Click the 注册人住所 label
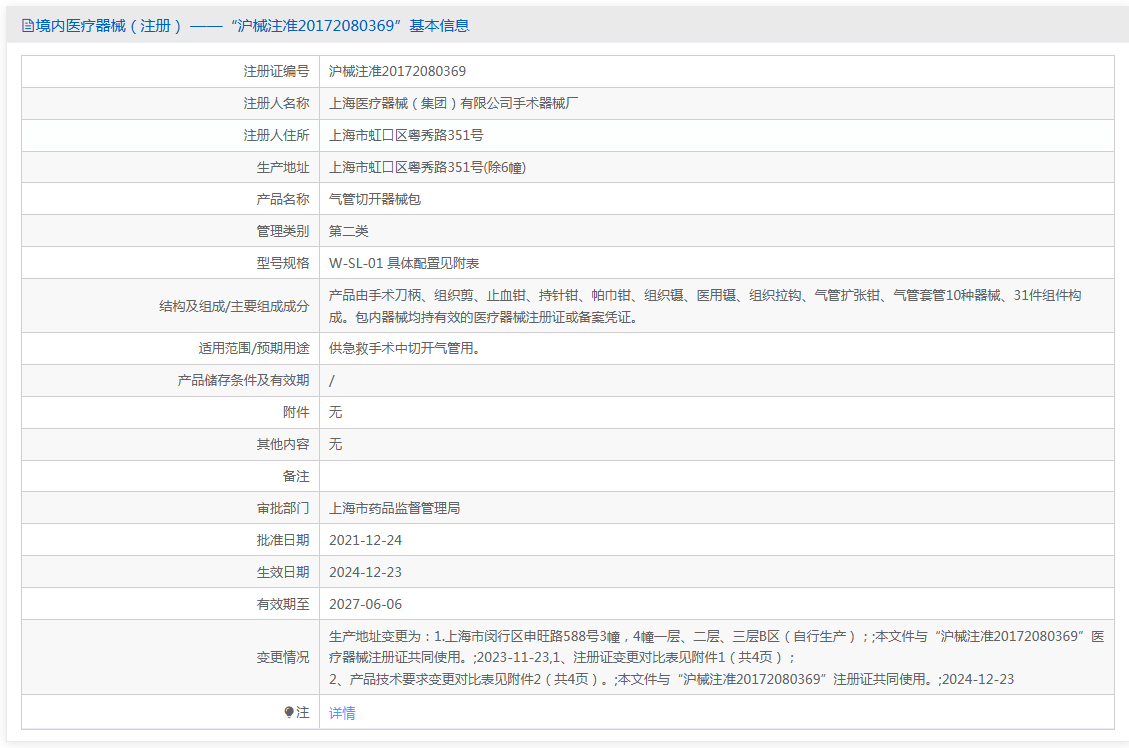Screen dimensions: 1129x748 pyautogui.click(x=276, y=135)
